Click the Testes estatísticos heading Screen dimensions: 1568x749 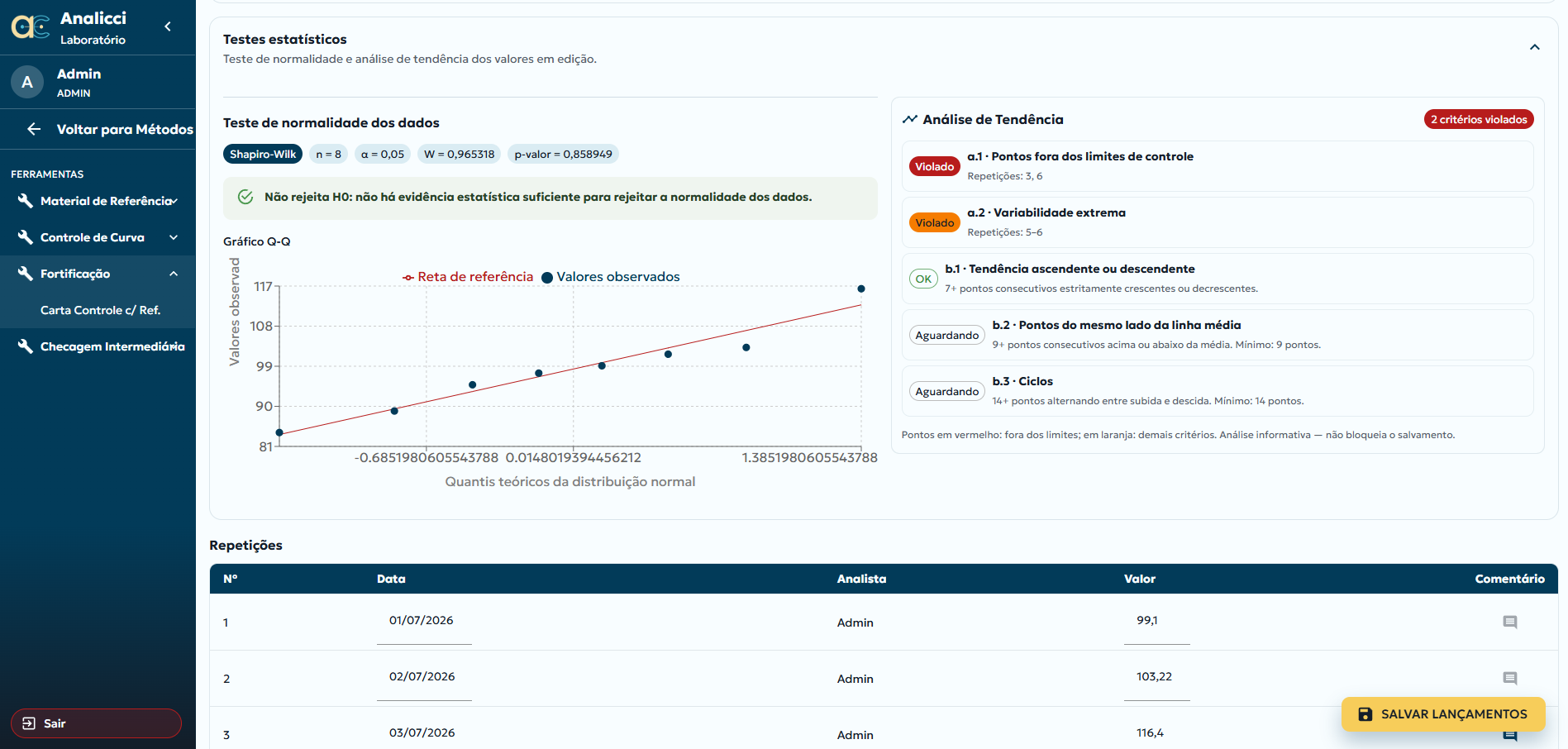click(285, 39)
